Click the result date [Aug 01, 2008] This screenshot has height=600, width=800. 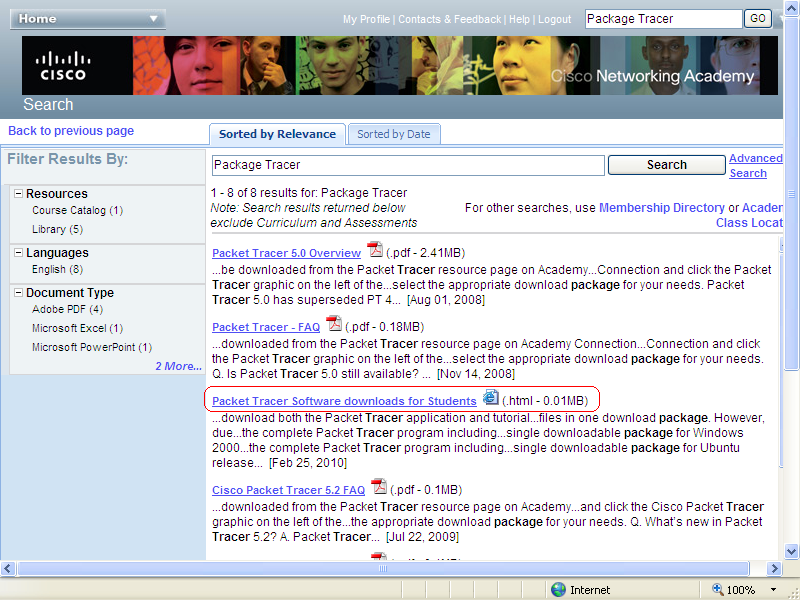coord(445,299)
